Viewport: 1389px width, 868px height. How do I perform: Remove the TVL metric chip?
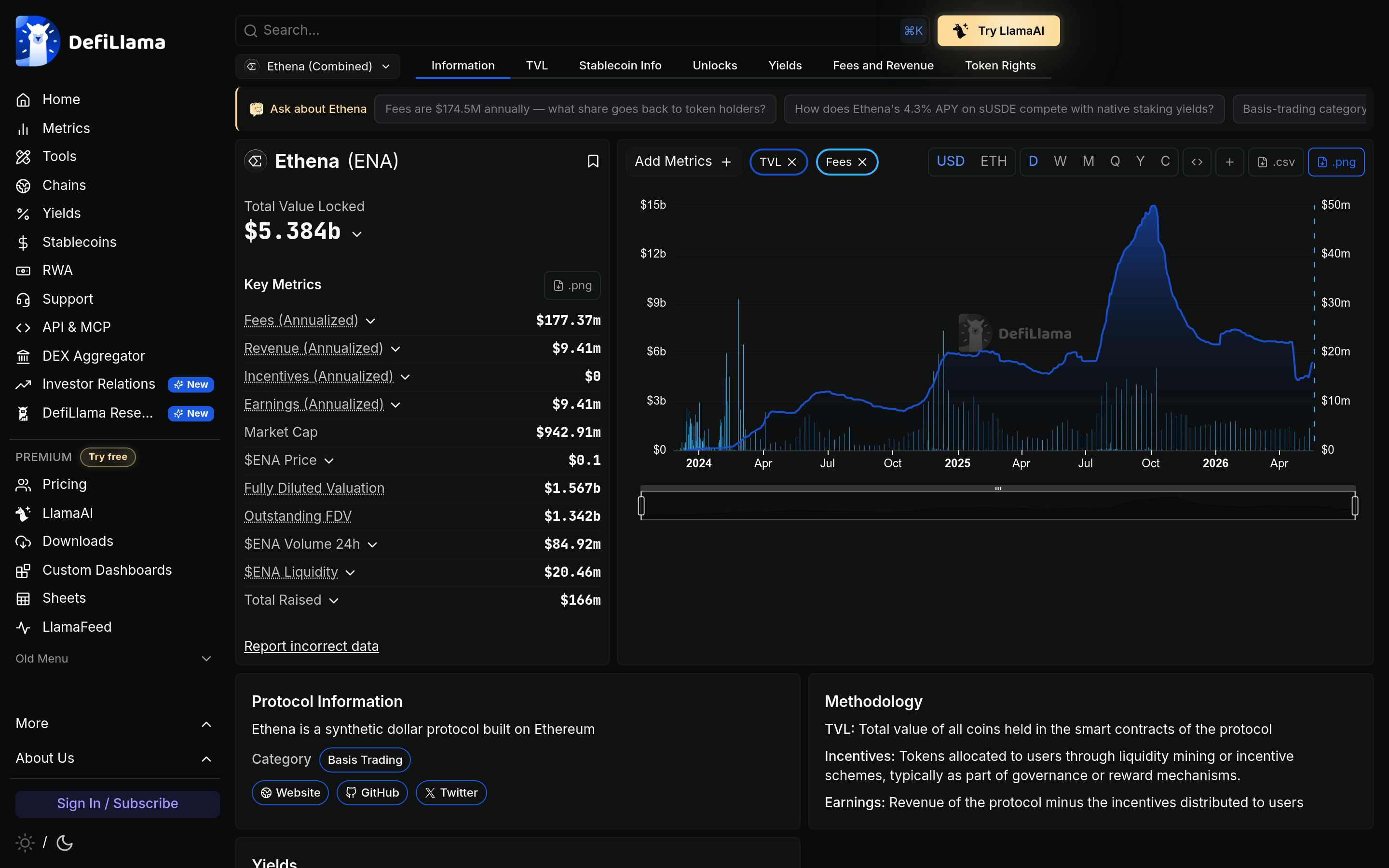pos(792,162)
